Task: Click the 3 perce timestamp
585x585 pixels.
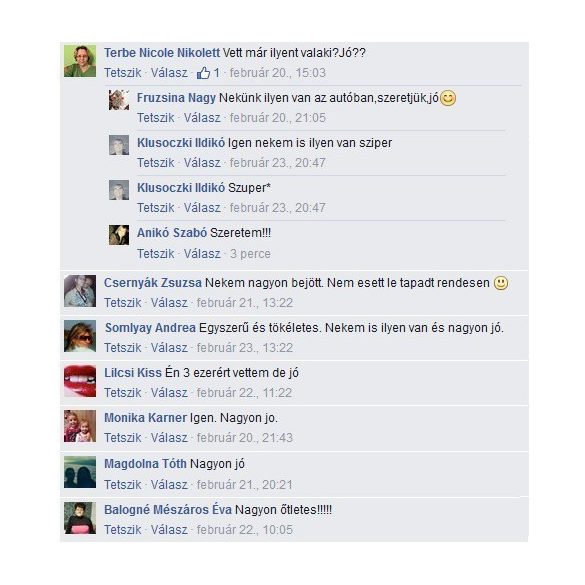Action: click(x=250, y=254)
